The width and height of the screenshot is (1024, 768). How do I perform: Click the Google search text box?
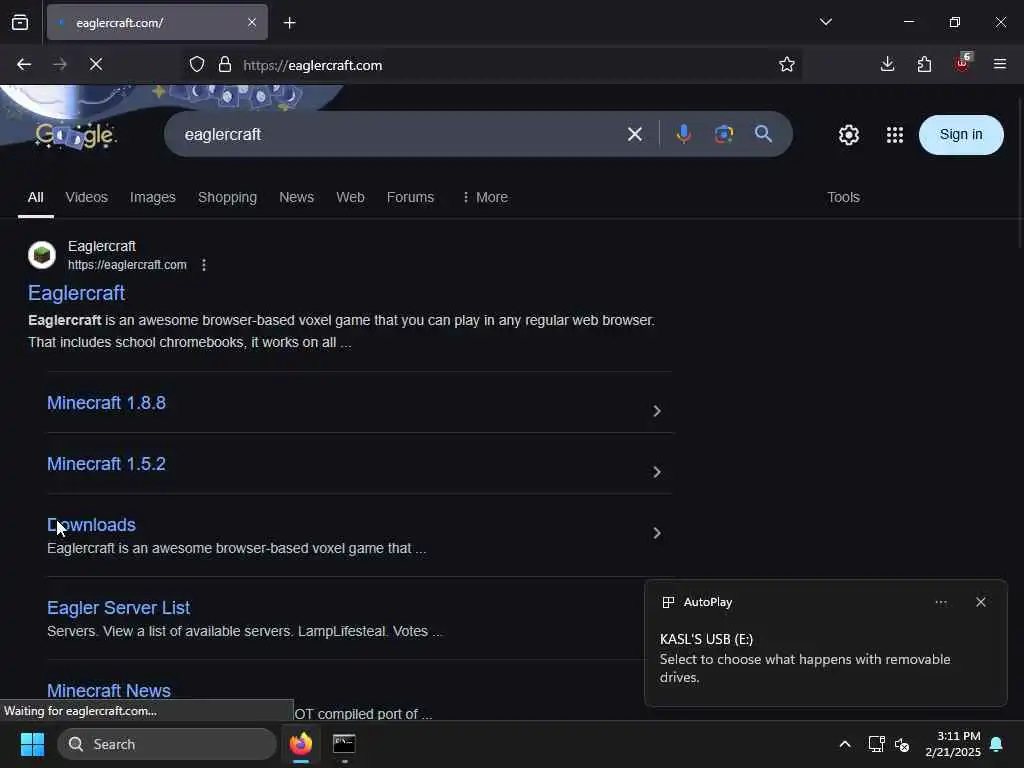click(x=398, y=135)
